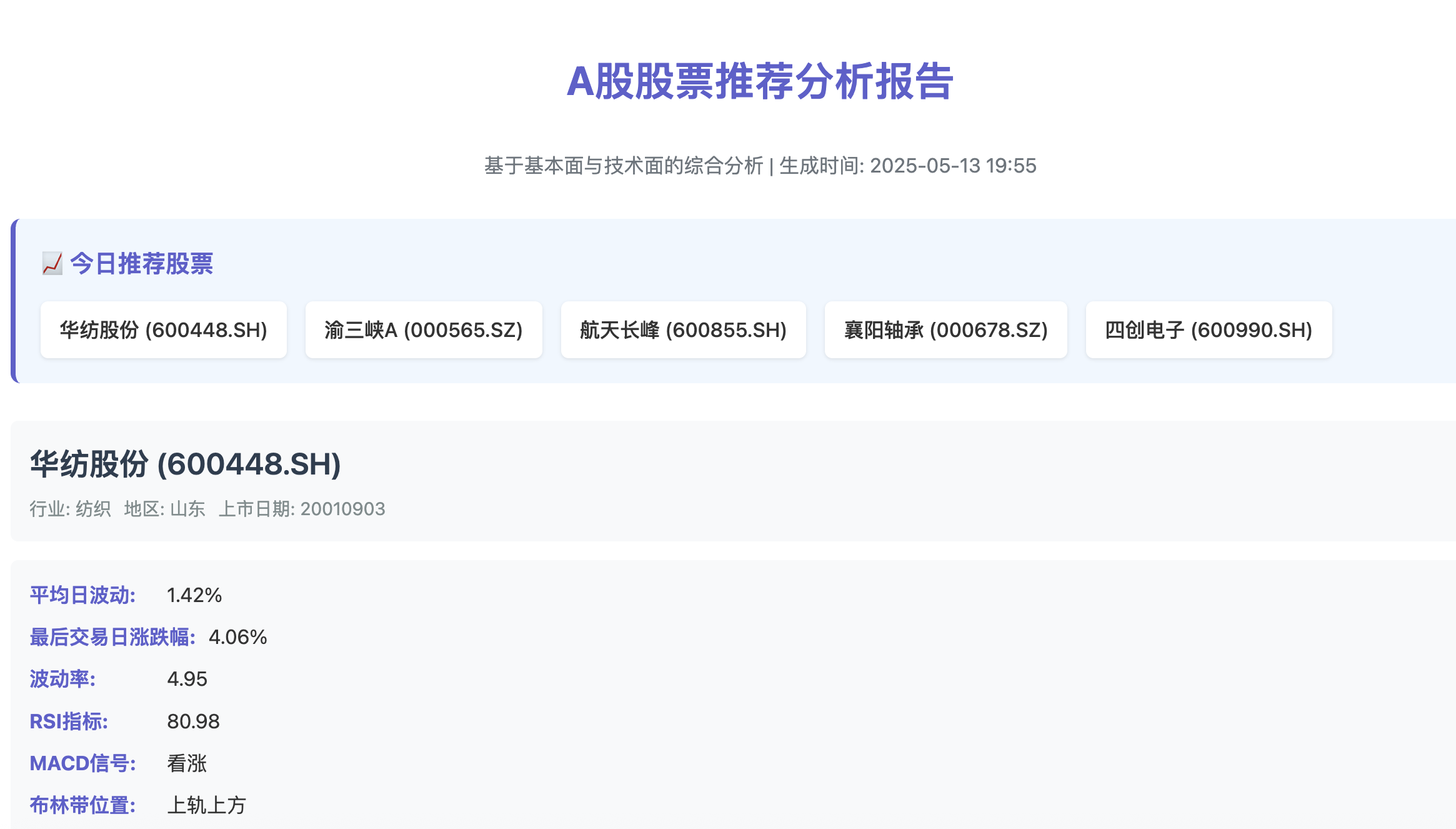Image resolution: width=1456 pixels, height=829 pixels.
Task: Click the 最后交易日涨跌幅 label
Action: pos(113,637)
